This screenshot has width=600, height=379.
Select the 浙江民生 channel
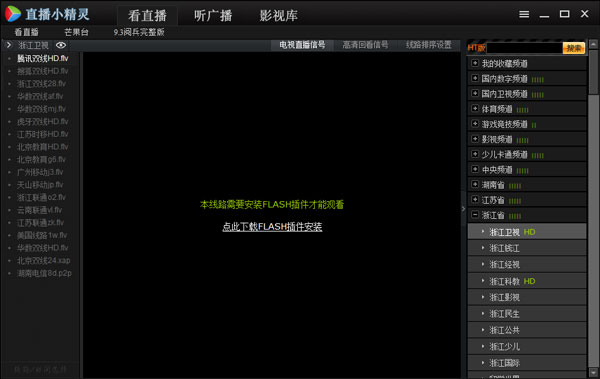pyautogui.click(x=527, y=314)
